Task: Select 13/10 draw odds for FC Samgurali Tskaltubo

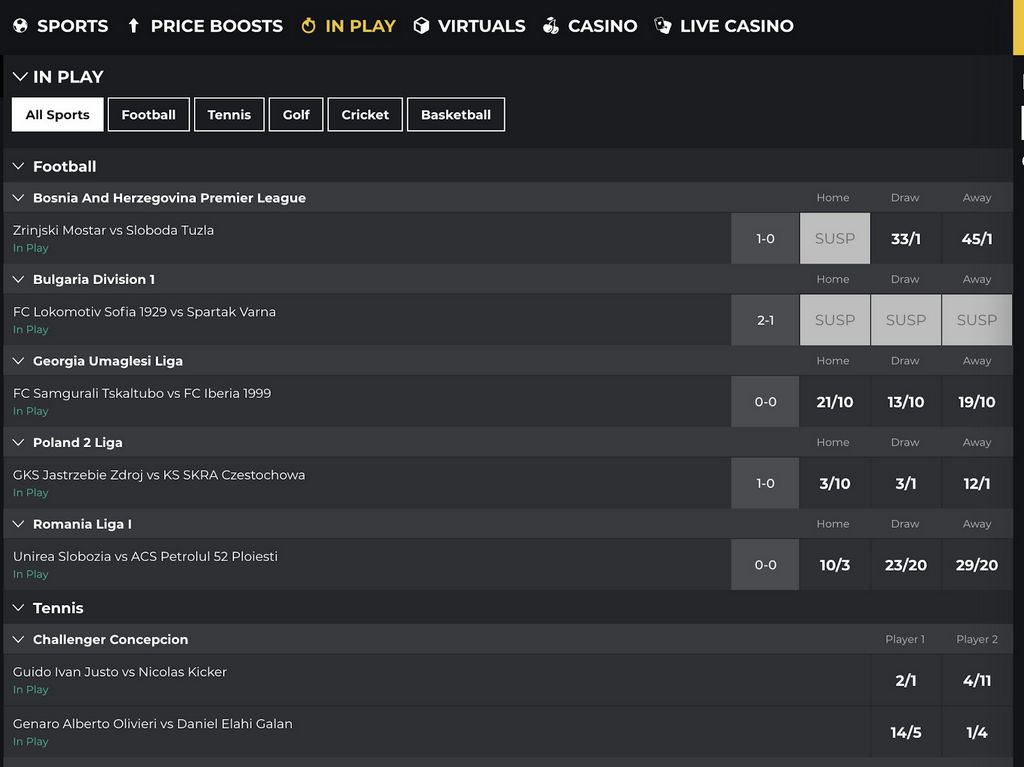Action: 905,401
